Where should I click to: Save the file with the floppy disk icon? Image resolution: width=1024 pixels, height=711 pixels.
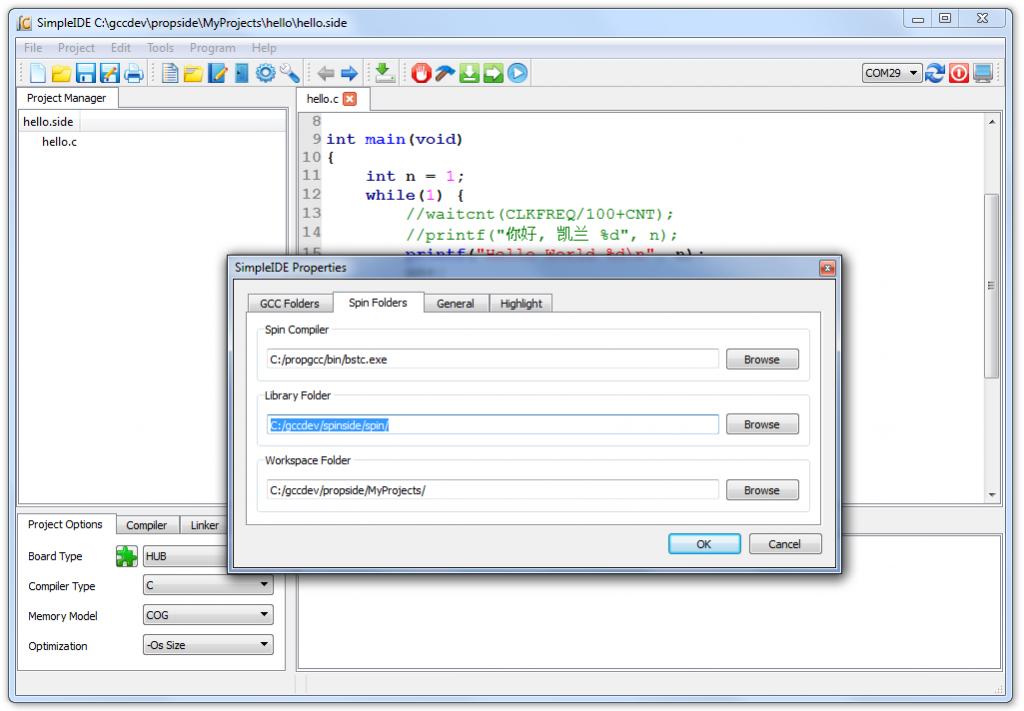tap(86, 73)
